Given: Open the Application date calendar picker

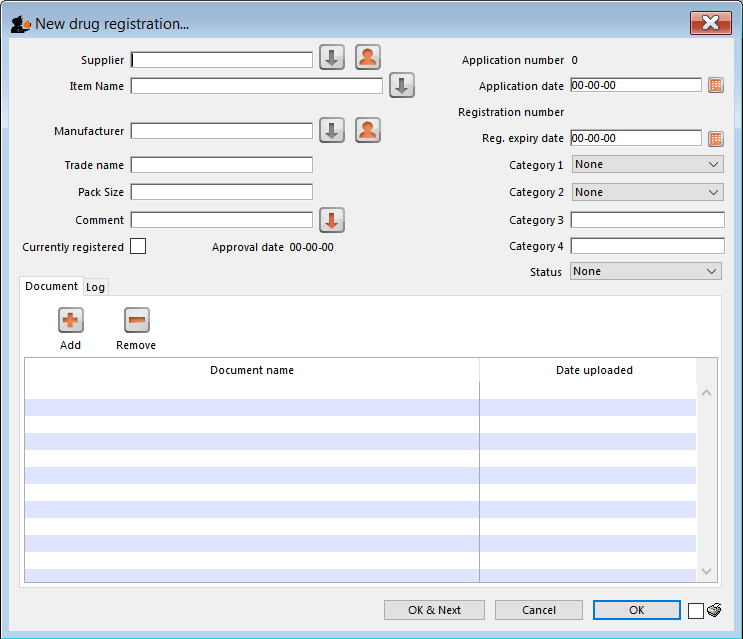Looking at the screenshot, I should click(715, 86).
